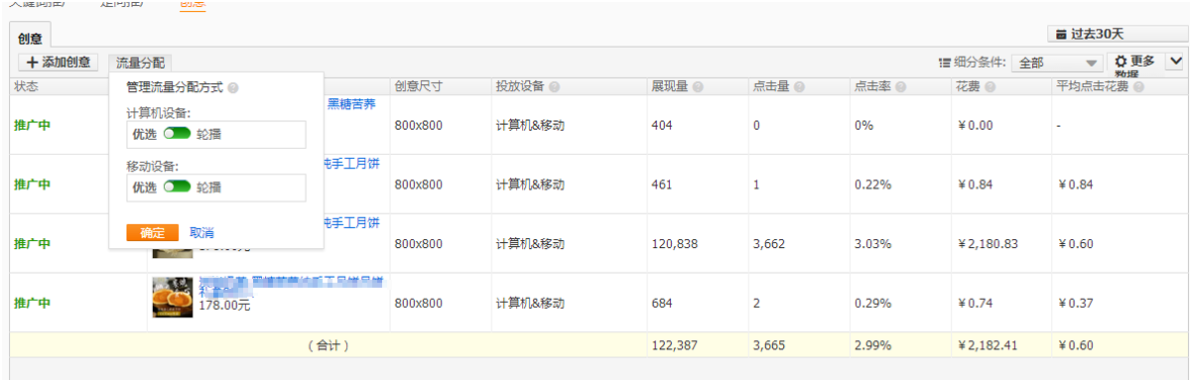Toggle 计算机设备 优选/轮播 switch
This screenshot has height=380, width=1190.
click(177, 133)
